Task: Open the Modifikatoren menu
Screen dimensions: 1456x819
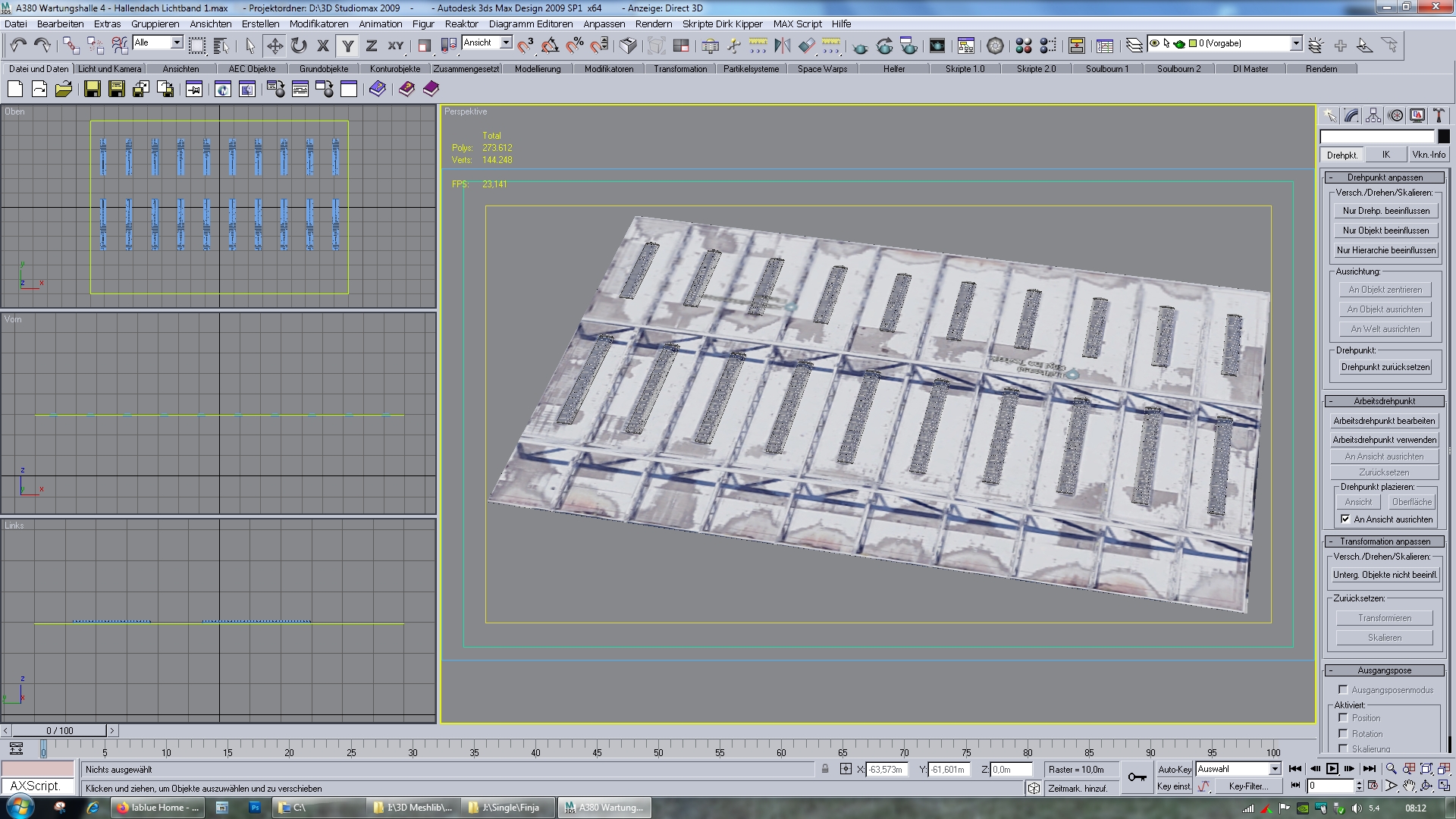Action: click(318, 24)
